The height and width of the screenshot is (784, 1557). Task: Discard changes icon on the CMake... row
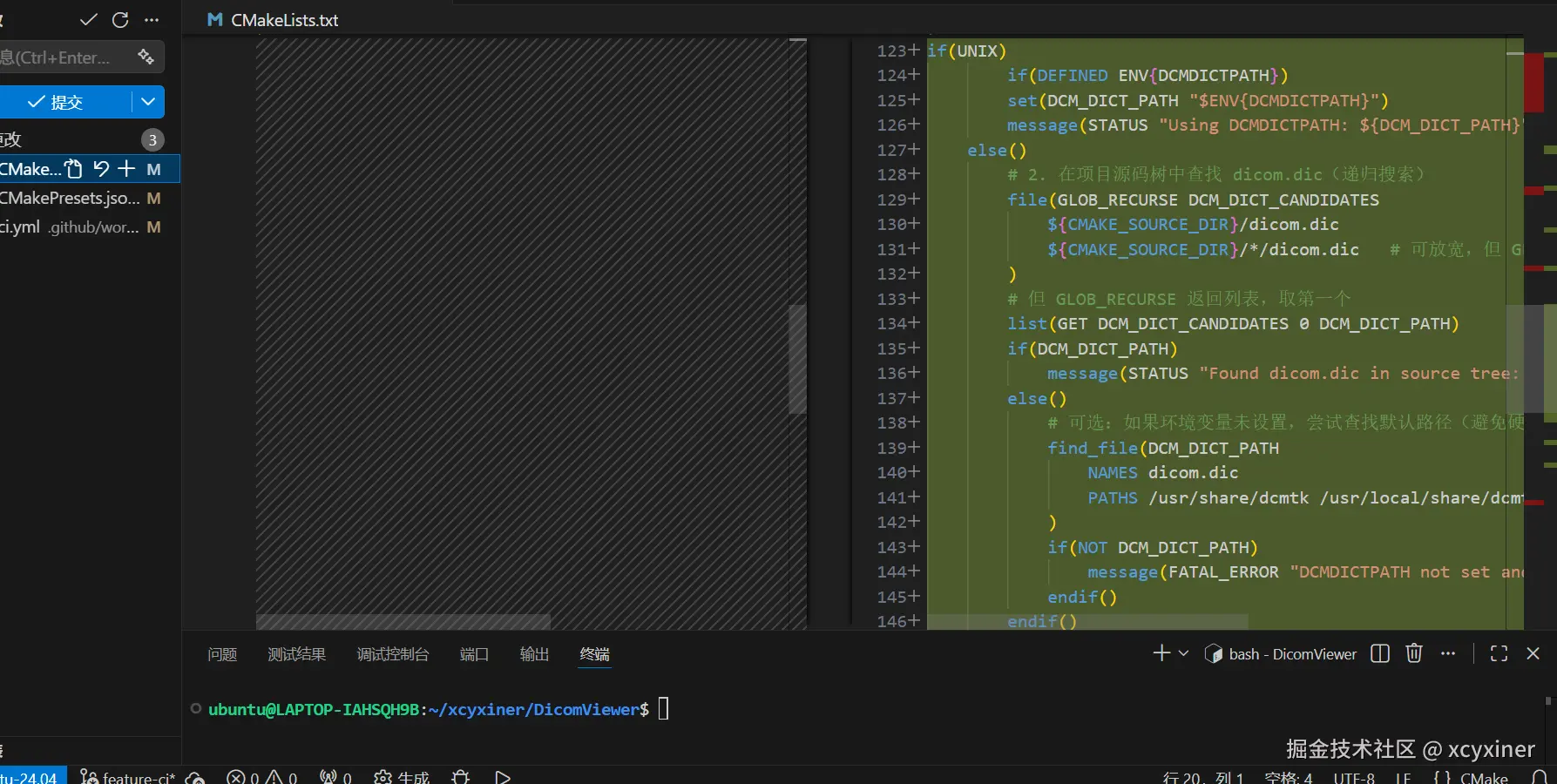pyautogui.click(x=101, y=169)
